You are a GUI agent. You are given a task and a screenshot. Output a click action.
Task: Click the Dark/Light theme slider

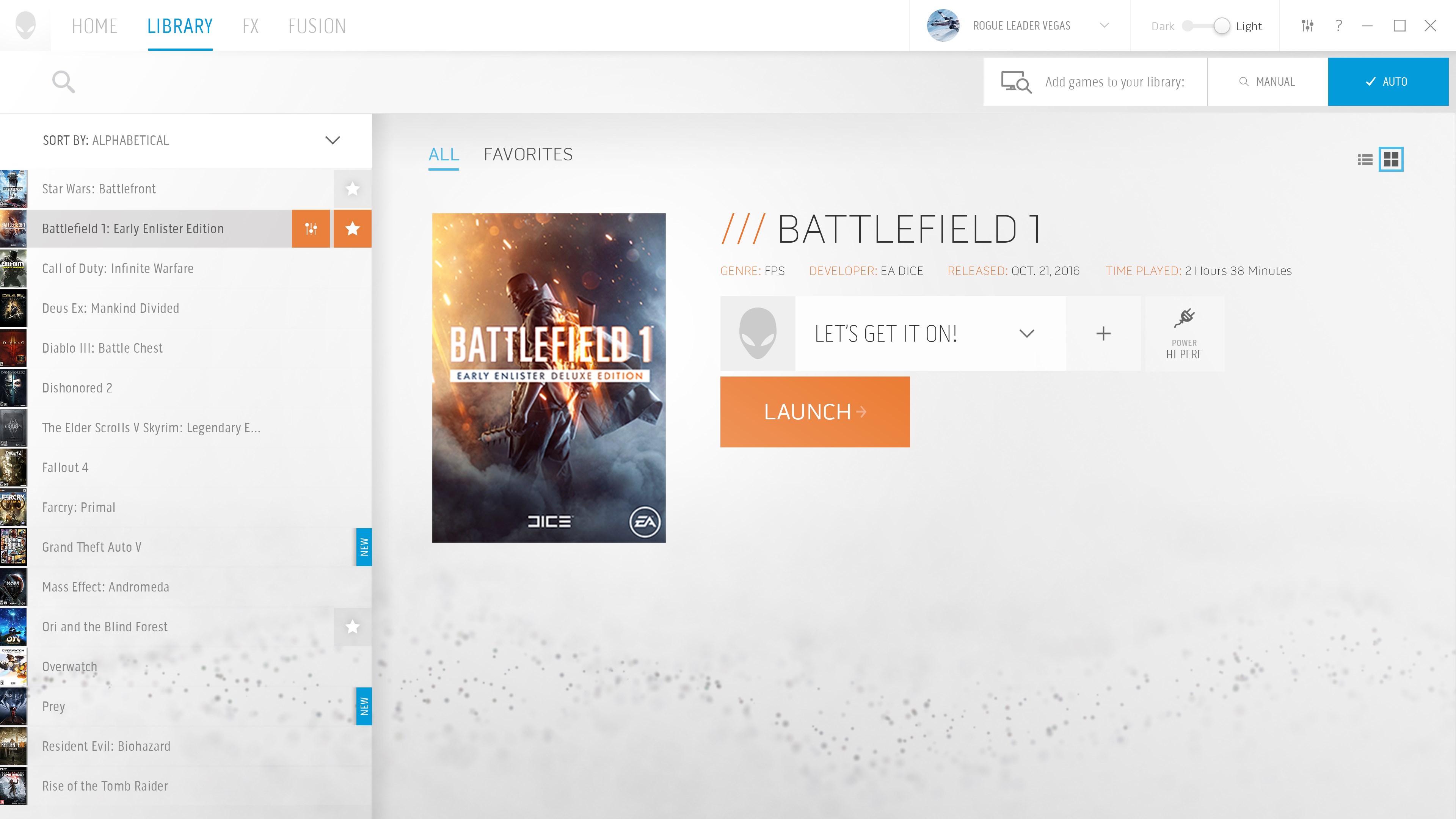pyautogui.click(x=1206, y=26)
